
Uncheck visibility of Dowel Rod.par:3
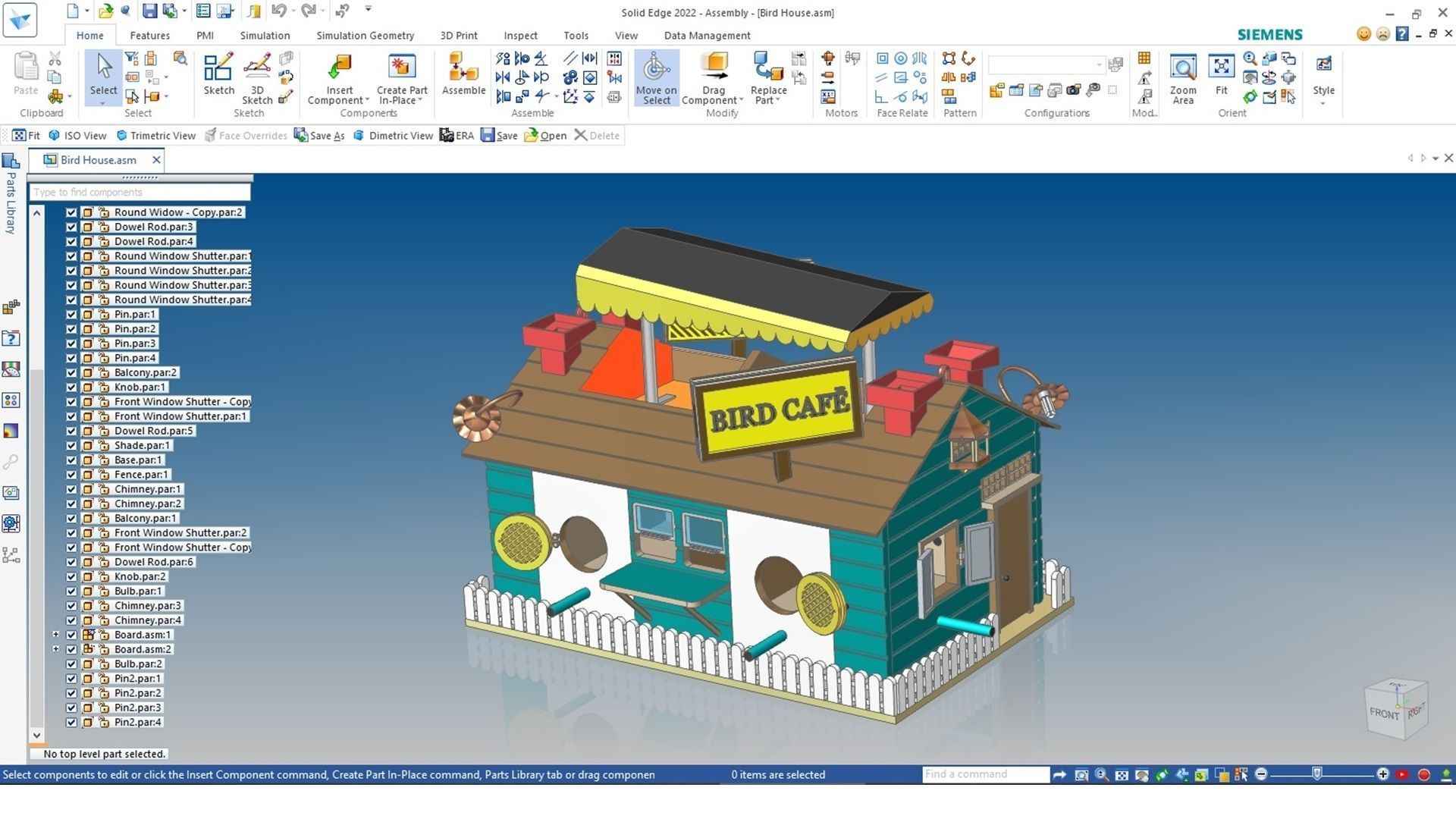[x=71, y=227]
